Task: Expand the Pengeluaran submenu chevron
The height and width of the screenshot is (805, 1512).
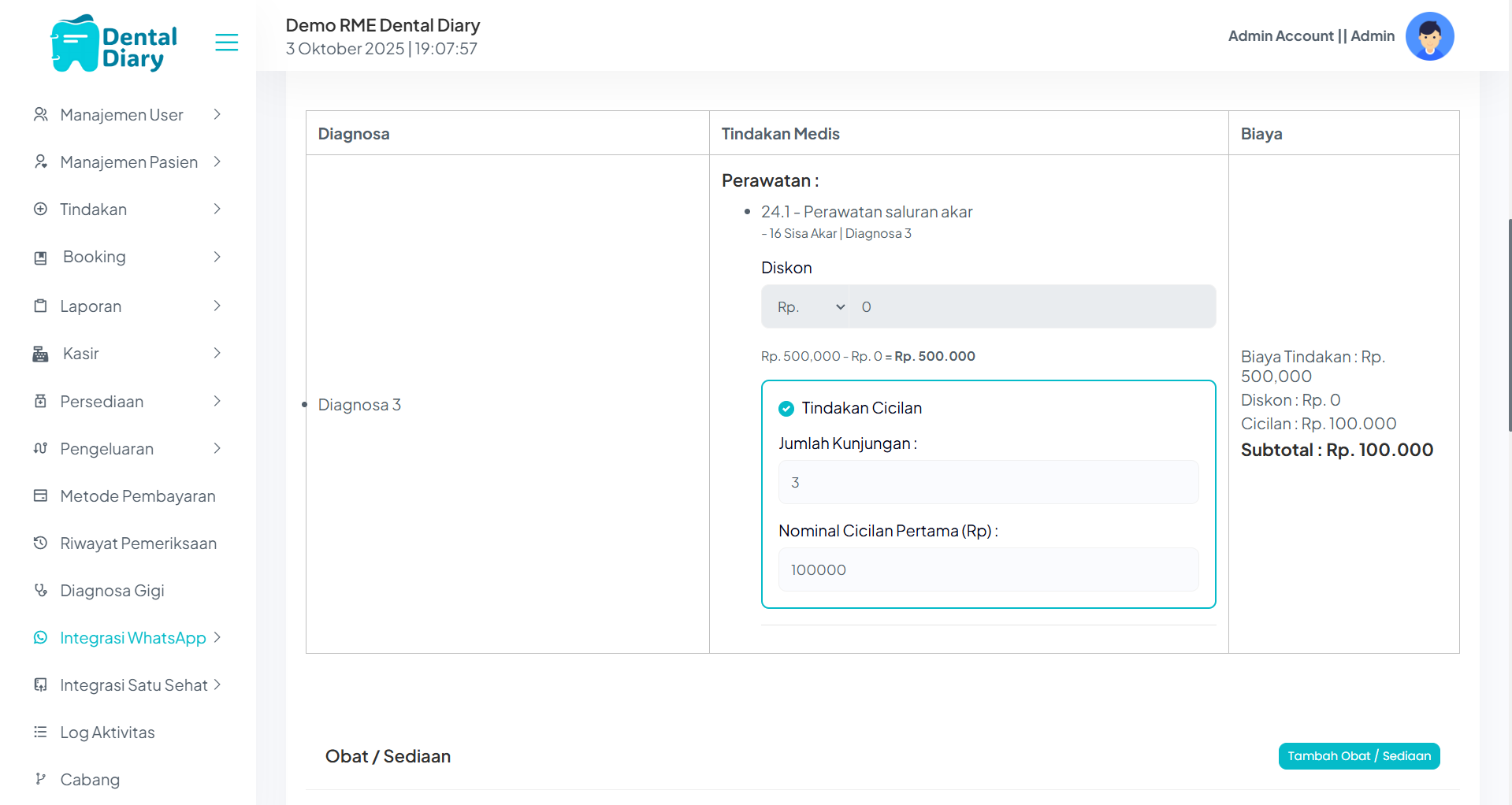Action: [217, 448]
